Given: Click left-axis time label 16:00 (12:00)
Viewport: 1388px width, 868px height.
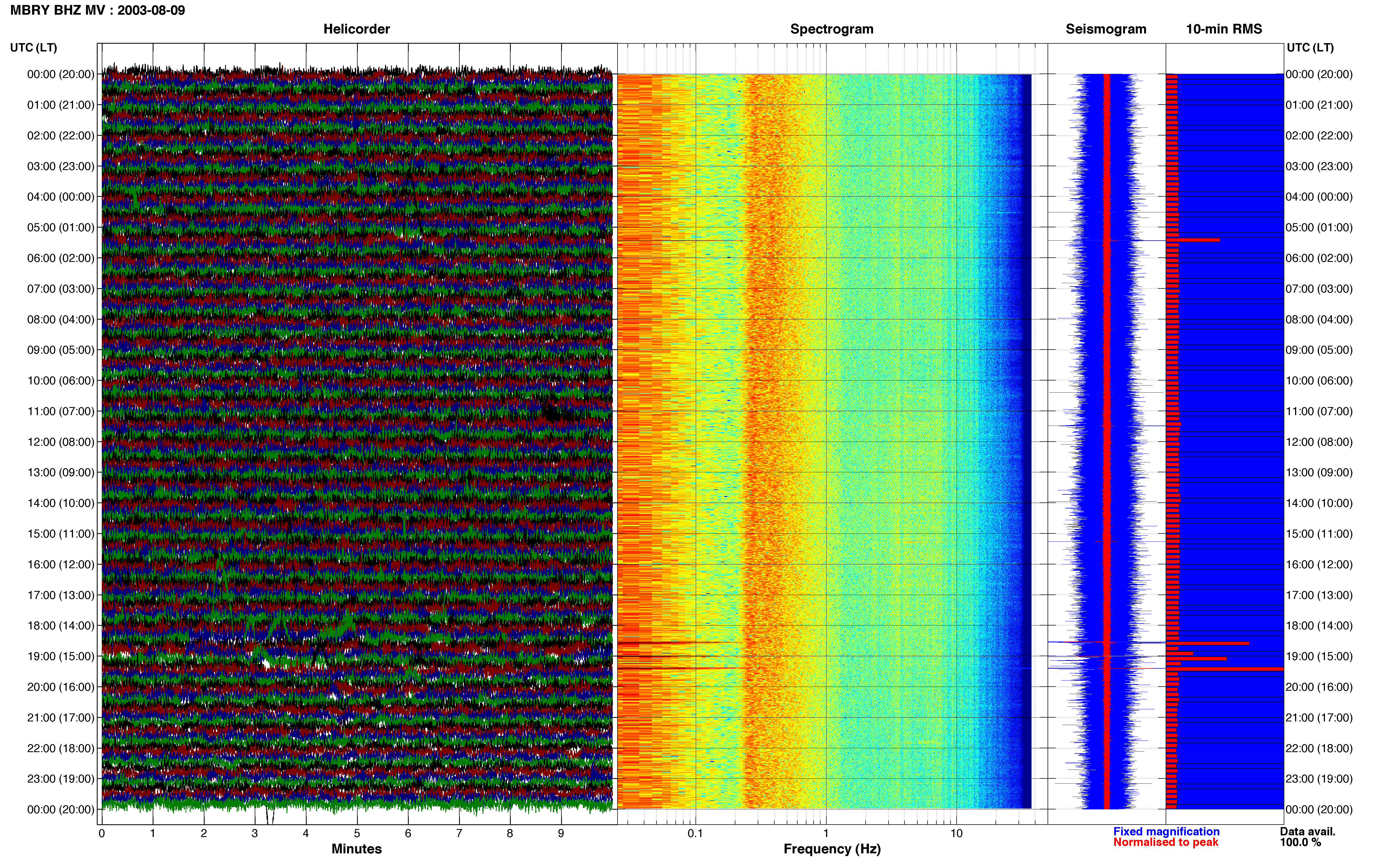Looking at the screenshot, I should point(61,564).
